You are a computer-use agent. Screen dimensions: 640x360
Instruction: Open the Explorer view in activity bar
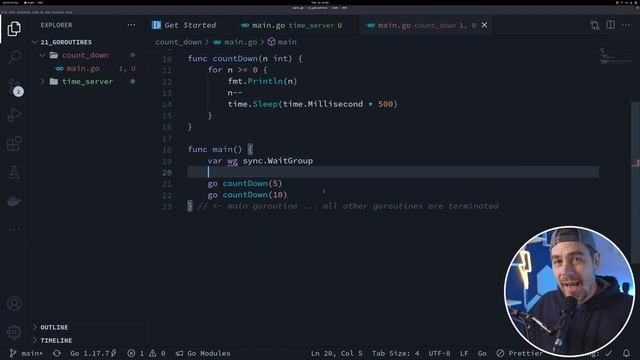14,29
